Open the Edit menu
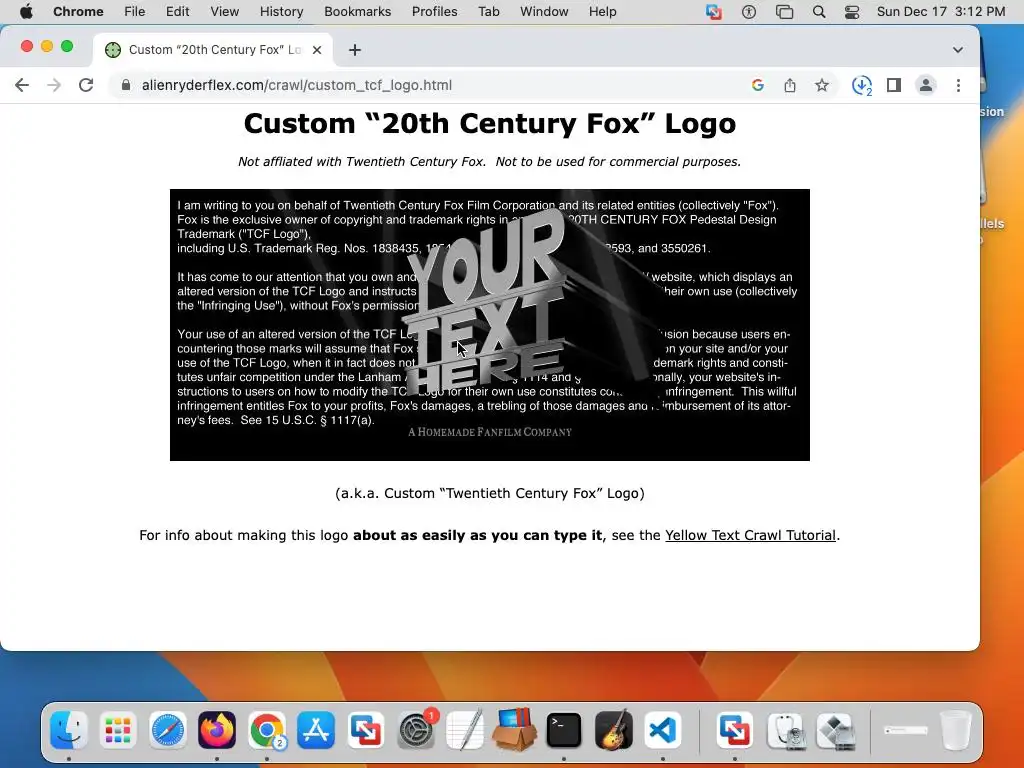Screen dimensions: 1024x768 [x=177, y=11]
